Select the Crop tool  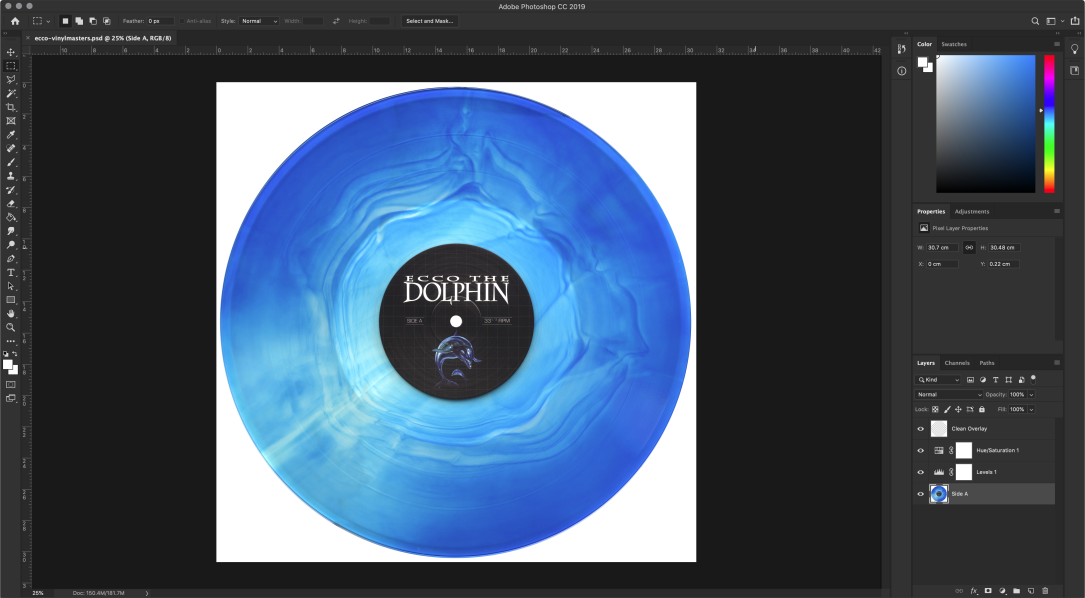pyautogui.click(x=11, y=107)
